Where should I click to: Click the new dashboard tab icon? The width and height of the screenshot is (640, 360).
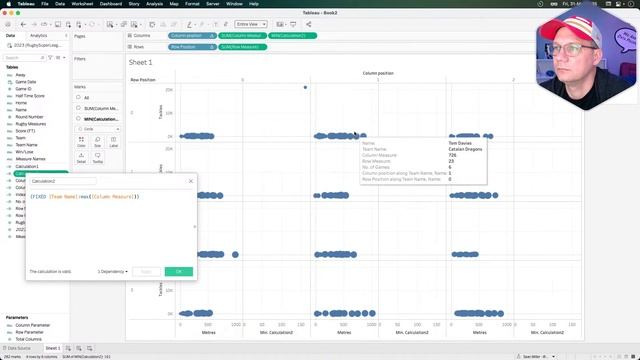(79, 348)
